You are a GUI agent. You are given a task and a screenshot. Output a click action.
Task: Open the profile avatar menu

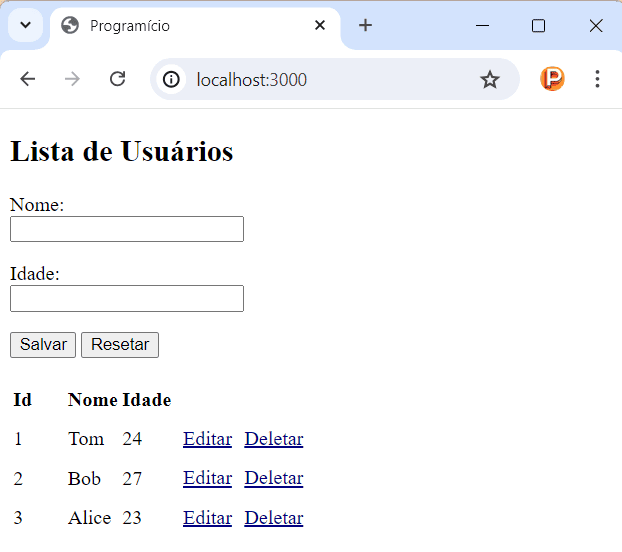(552, 79)
